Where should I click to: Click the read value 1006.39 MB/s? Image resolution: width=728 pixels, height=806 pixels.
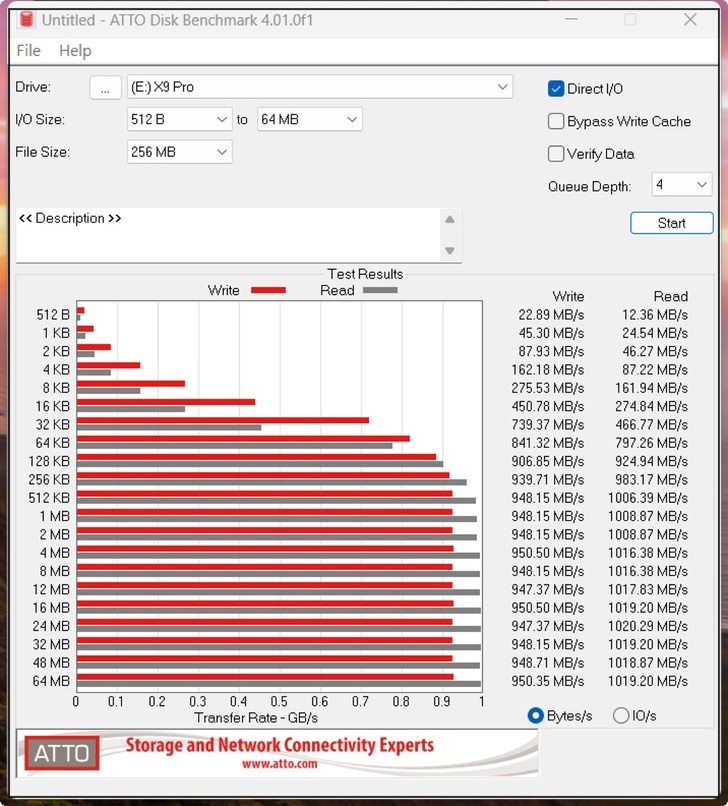click(648, 498)
